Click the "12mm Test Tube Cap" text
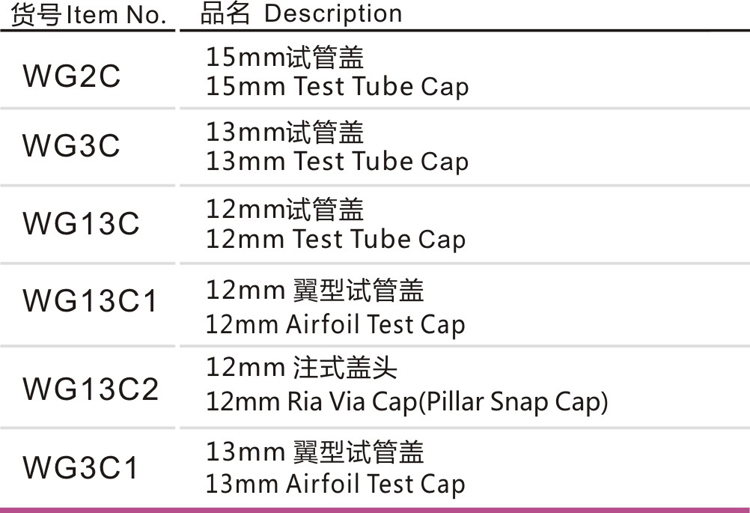This screenshot has height=513, width=750. pos(335,240)
